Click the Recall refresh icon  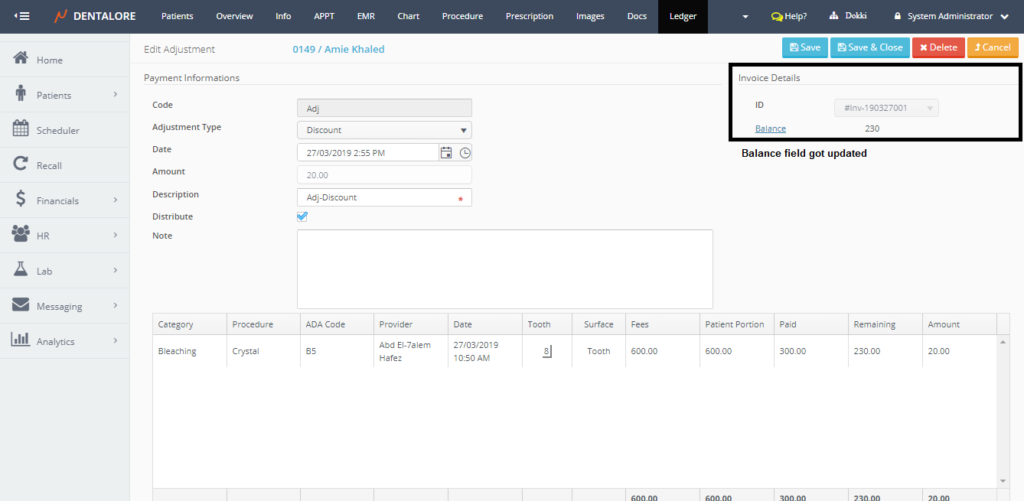[x=20, y=164]
